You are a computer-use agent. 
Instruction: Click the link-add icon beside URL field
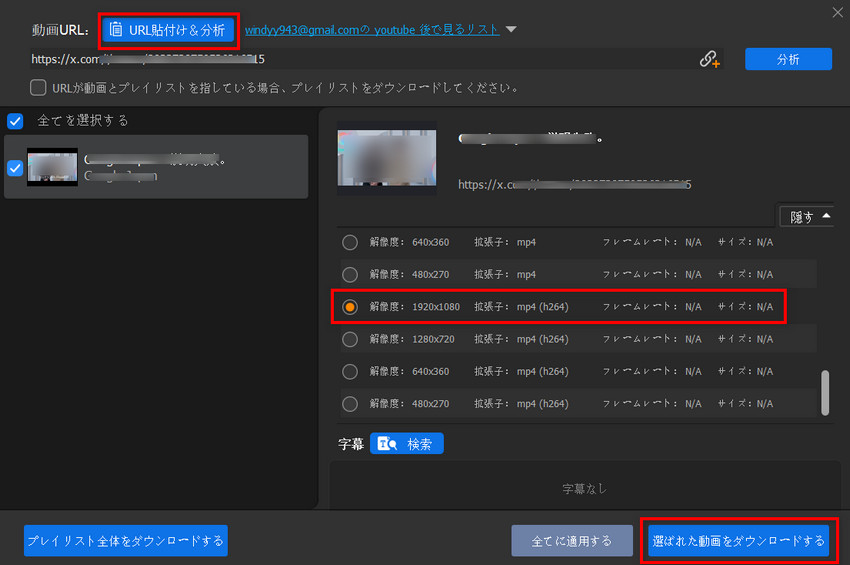pyautogui.click(x=709, y=60)
